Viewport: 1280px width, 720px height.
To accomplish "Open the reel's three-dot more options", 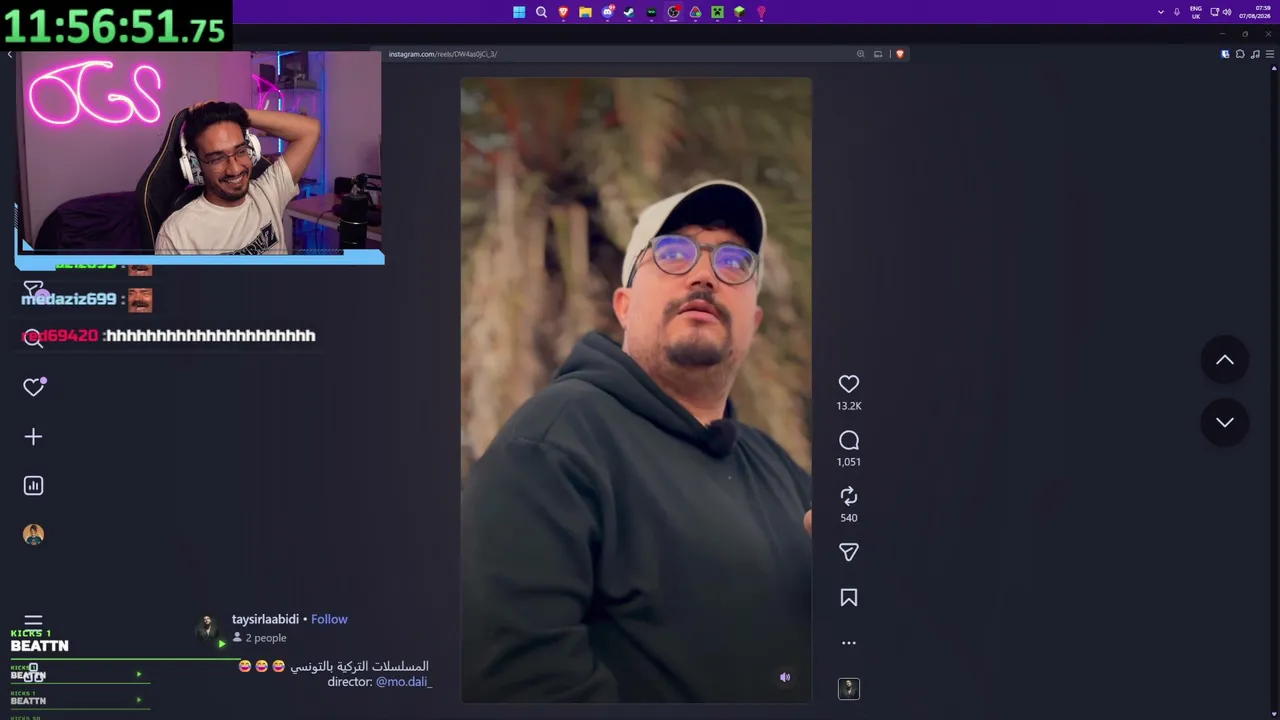I will click(849, 643).
